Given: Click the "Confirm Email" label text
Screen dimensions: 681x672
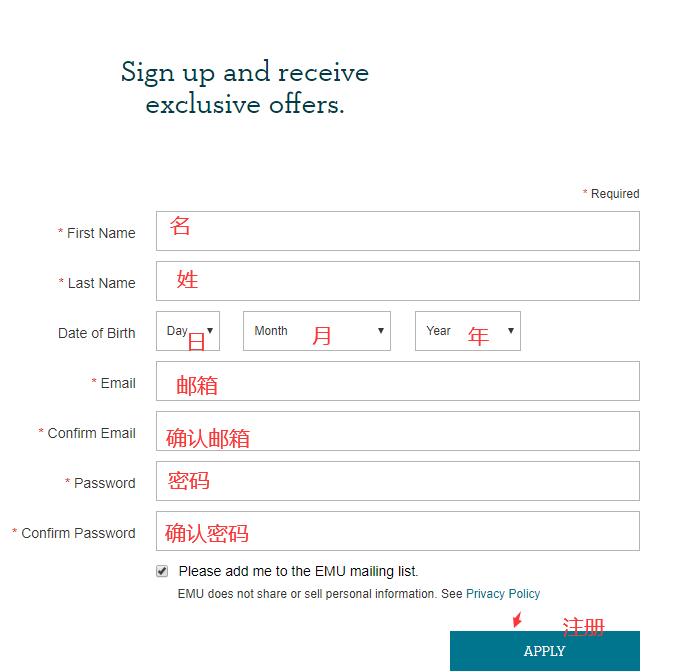Looking at the screenshot, I should click(x=91, y=433).
